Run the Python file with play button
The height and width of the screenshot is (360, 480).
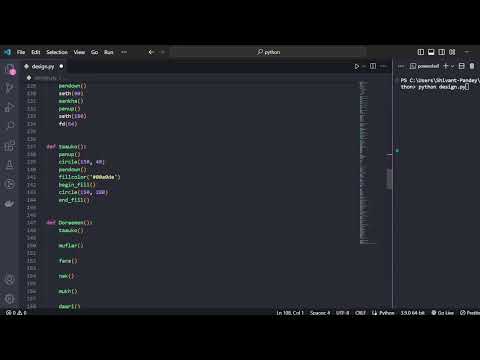pyautogui.click(x=357, y=66)
